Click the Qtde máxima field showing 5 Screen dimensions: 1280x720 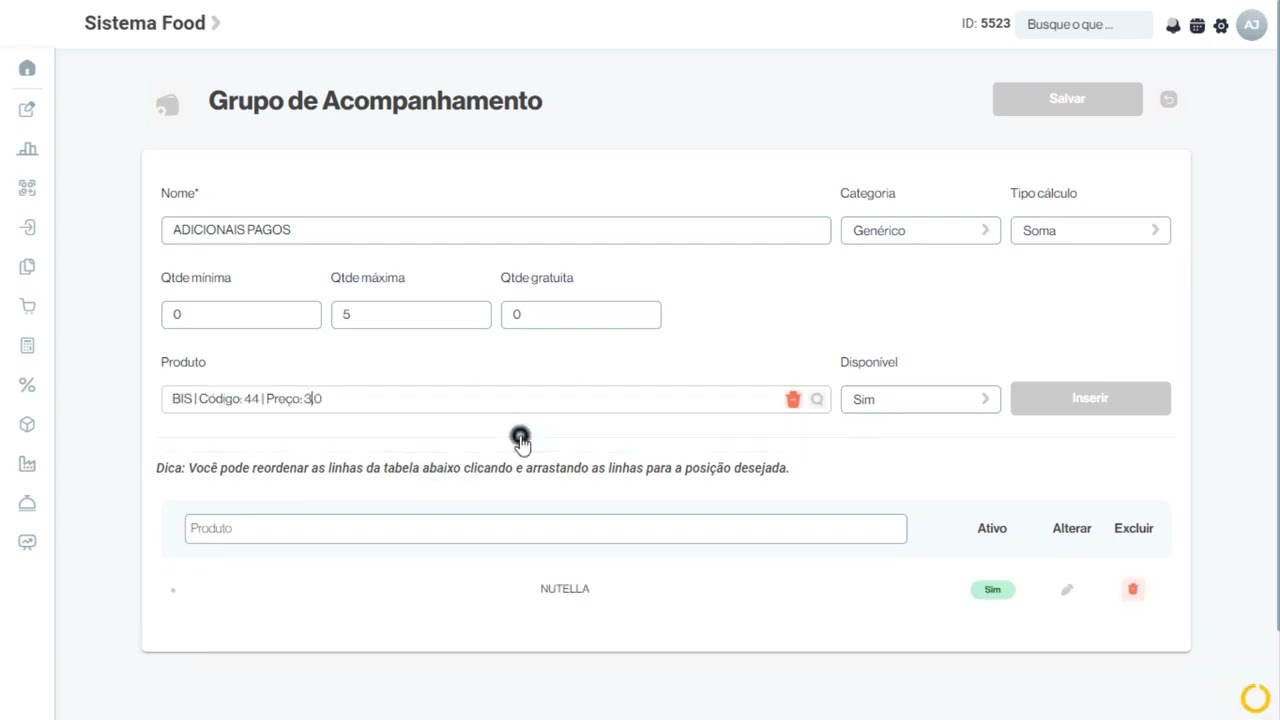point(411,314)
